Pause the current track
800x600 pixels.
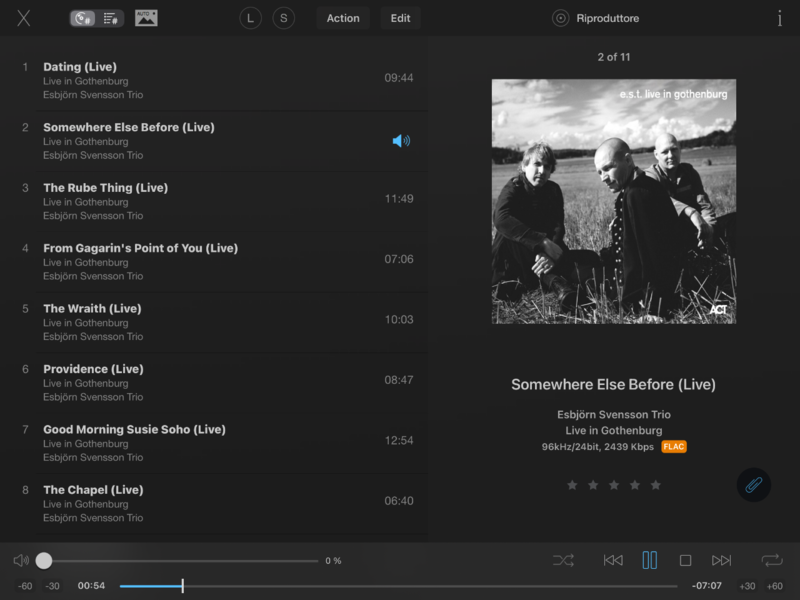[x=650, y=561]
